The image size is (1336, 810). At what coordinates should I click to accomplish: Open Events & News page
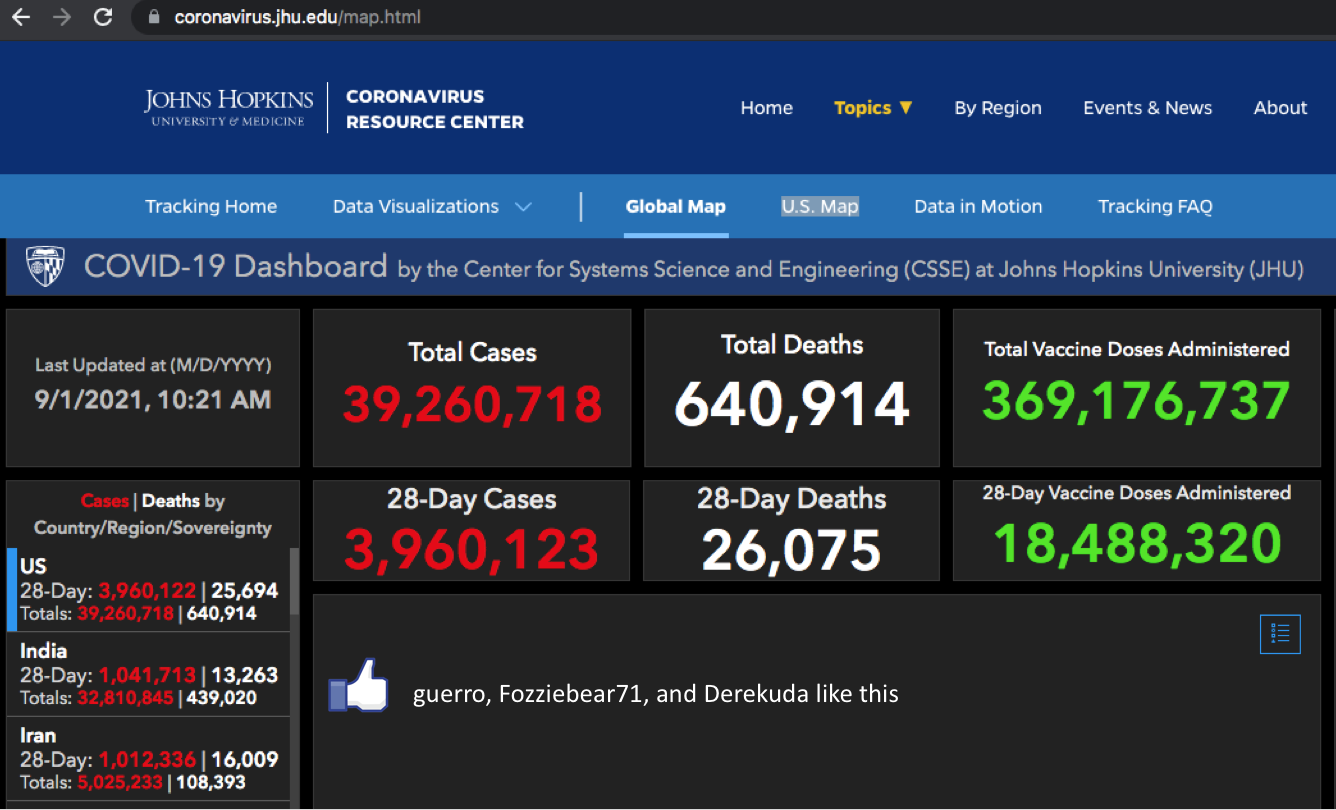coord(1148,108)
